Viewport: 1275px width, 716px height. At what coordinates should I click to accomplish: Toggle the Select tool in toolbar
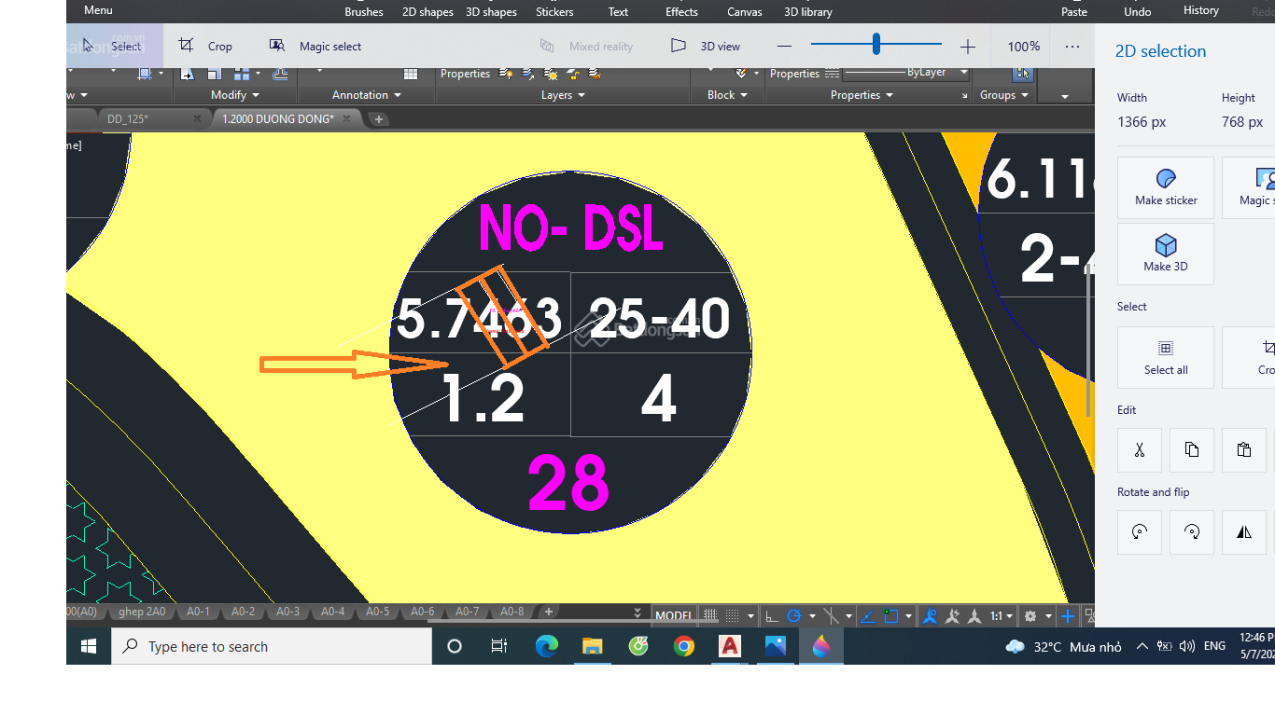click(x=111, y=46)
